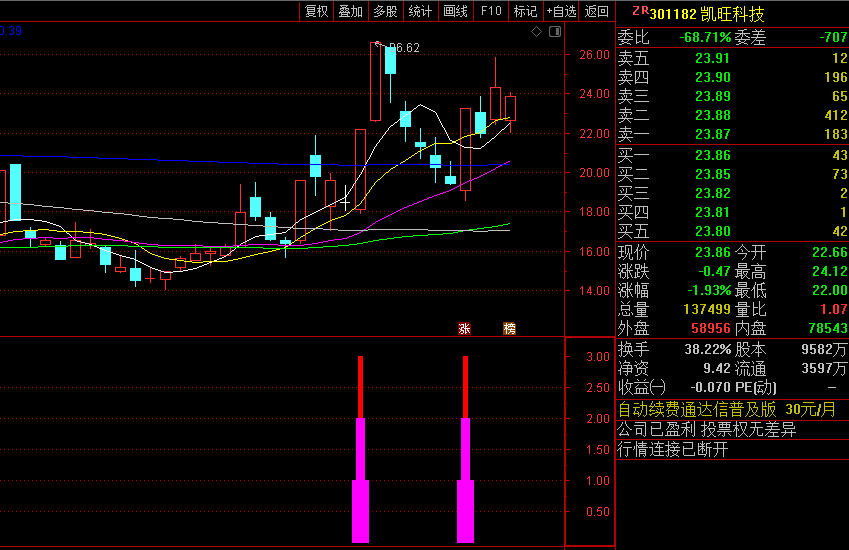Select the 多股 multi-stock view
Screen dimensions: 849x550
coord(386,11)
